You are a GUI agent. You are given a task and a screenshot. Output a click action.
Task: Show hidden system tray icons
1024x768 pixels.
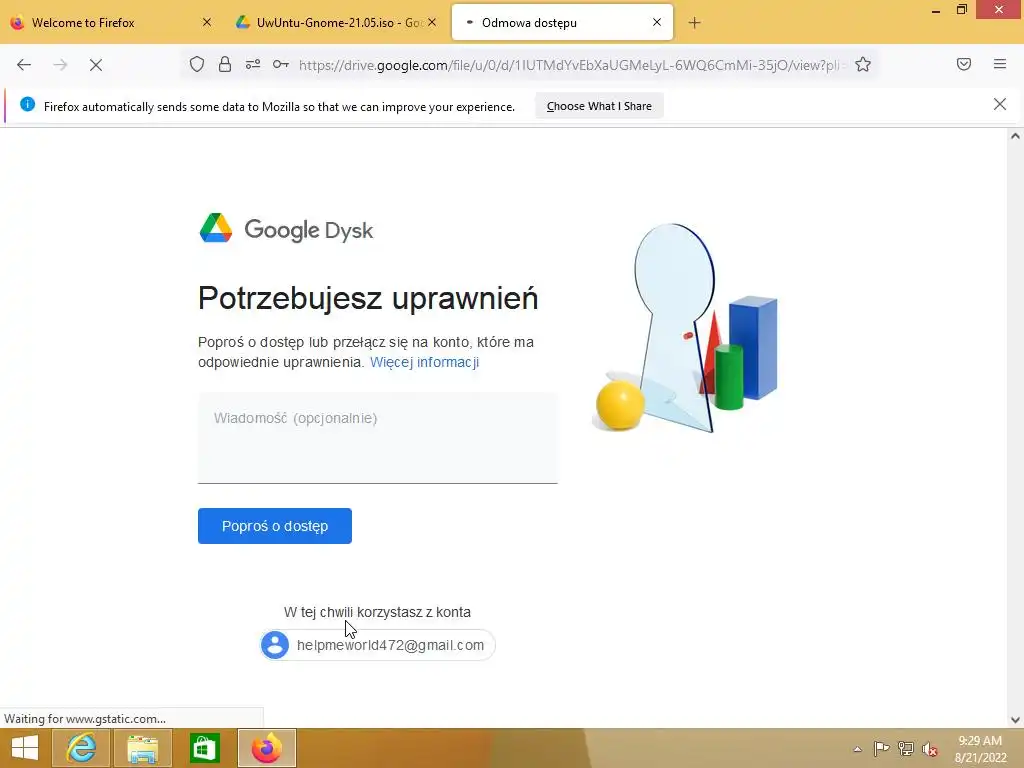pos(857,749)
